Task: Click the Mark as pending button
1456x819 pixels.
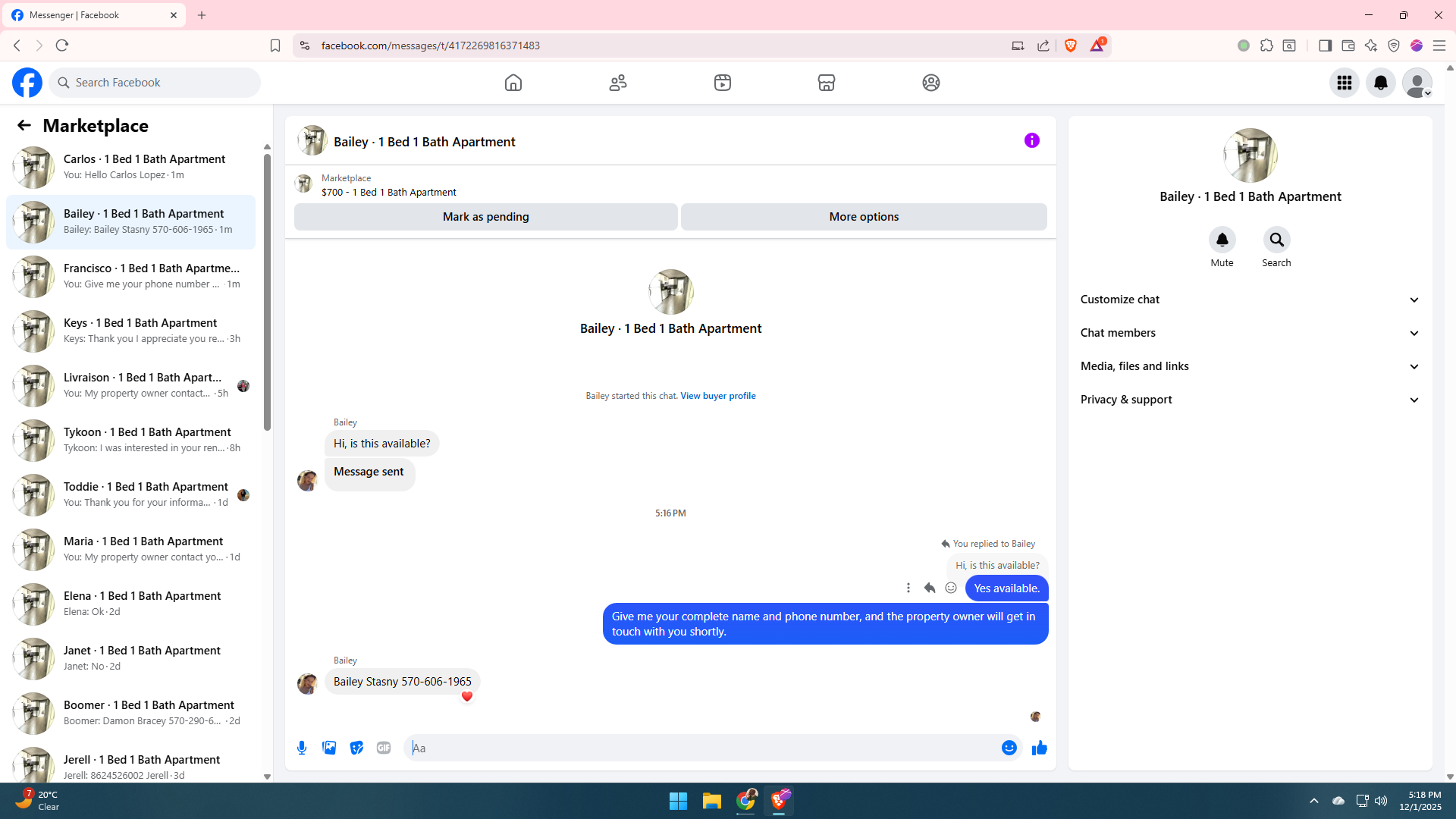Action: tap(485, 217)
